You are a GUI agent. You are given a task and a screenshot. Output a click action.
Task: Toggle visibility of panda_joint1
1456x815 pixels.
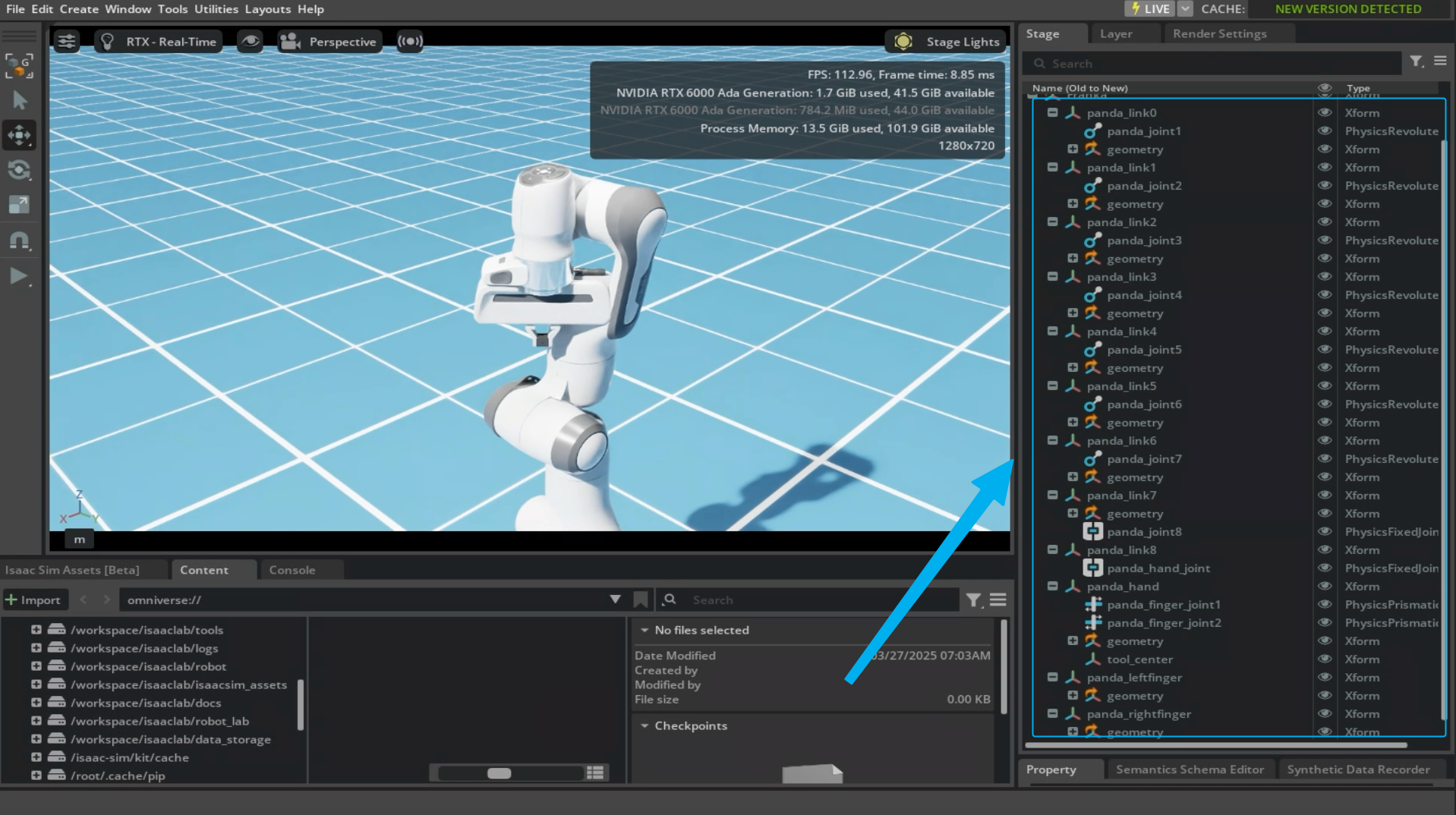click(1325, 131)
